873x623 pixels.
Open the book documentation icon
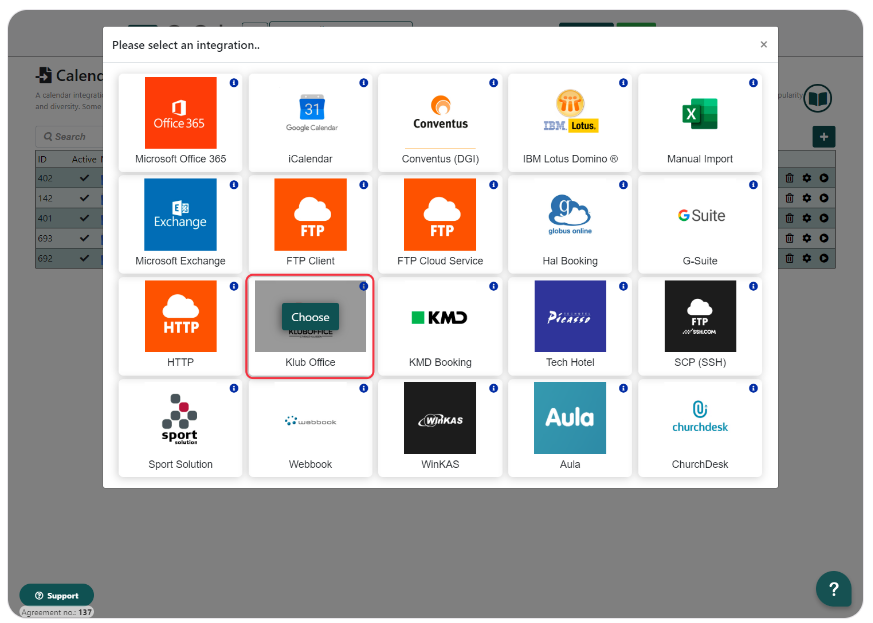(x=817, y=99)
